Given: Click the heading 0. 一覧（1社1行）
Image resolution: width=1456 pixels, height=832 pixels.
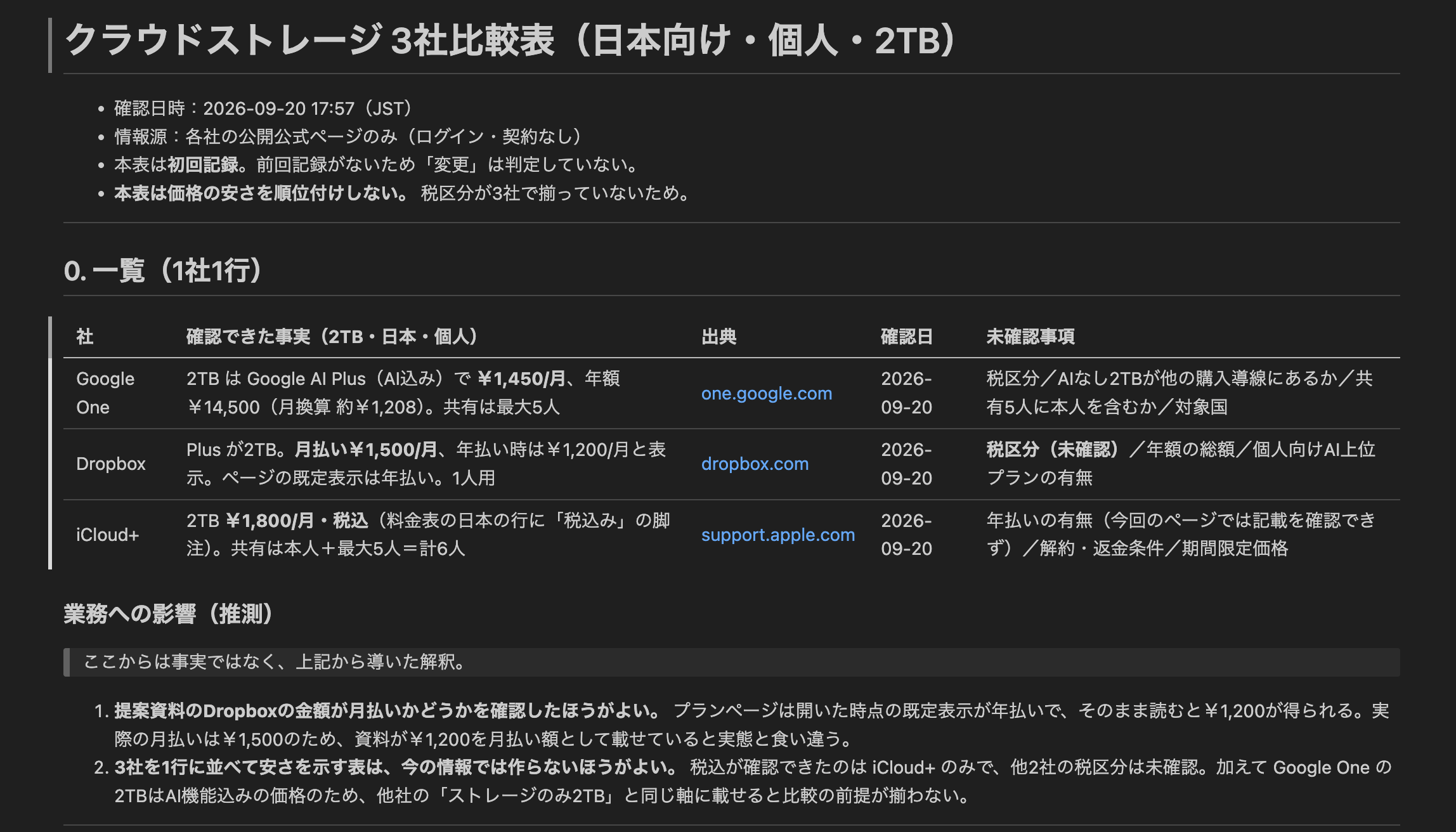Looking at the screenshot, I should (x=163, y=271).
